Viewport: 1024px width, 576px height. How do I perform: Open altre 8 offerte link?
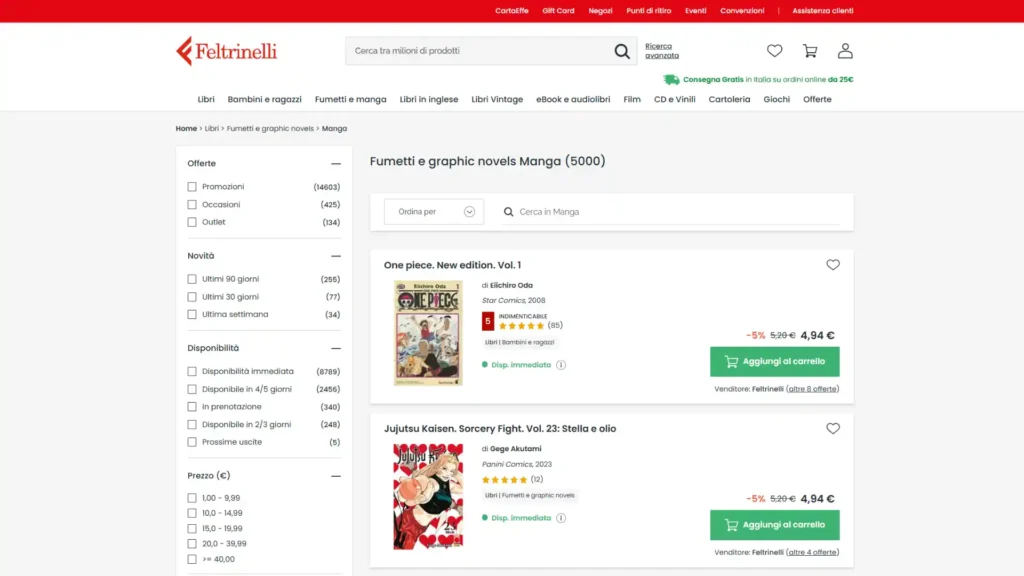coord(812,389)
